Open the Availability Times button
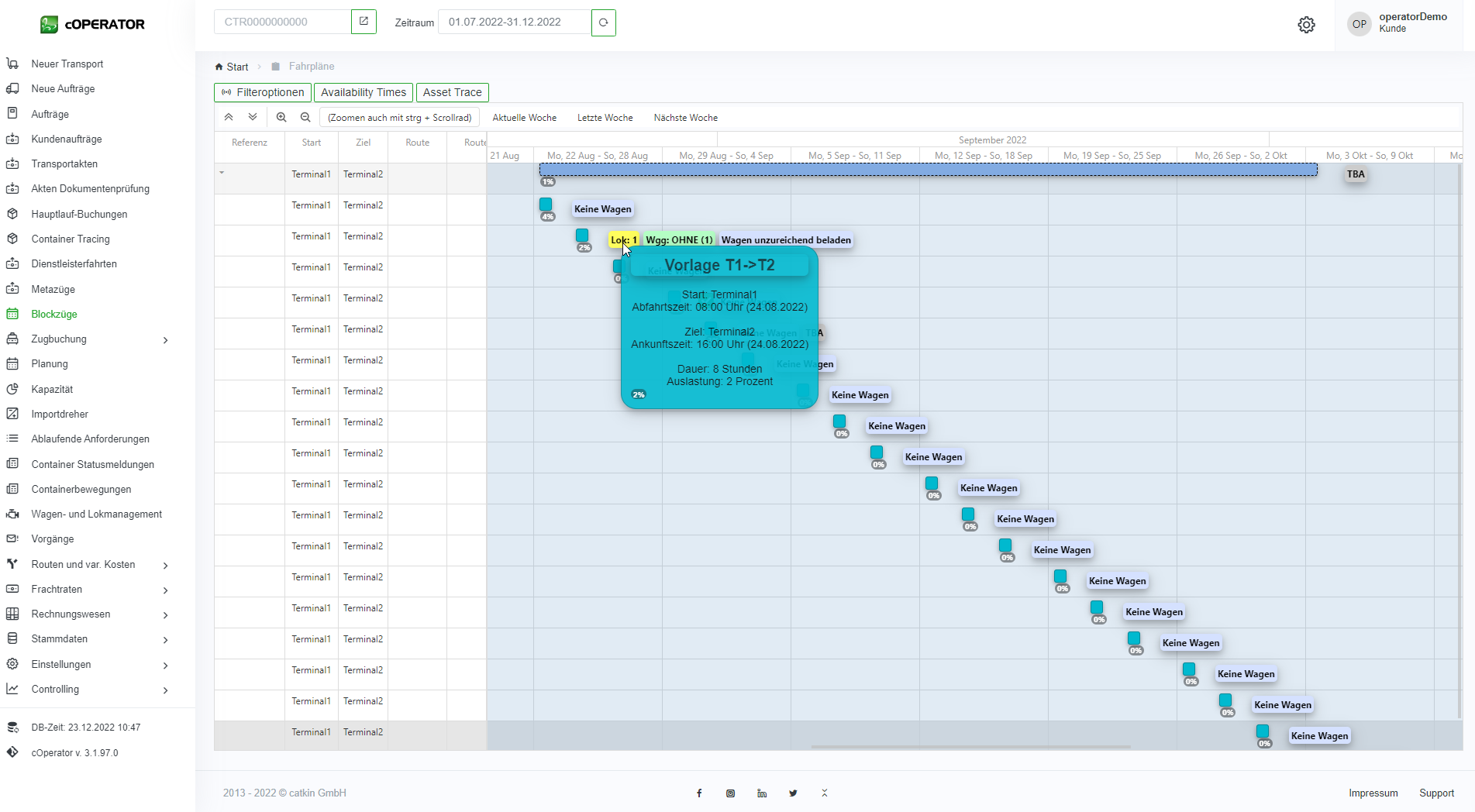 click(363, 93)
